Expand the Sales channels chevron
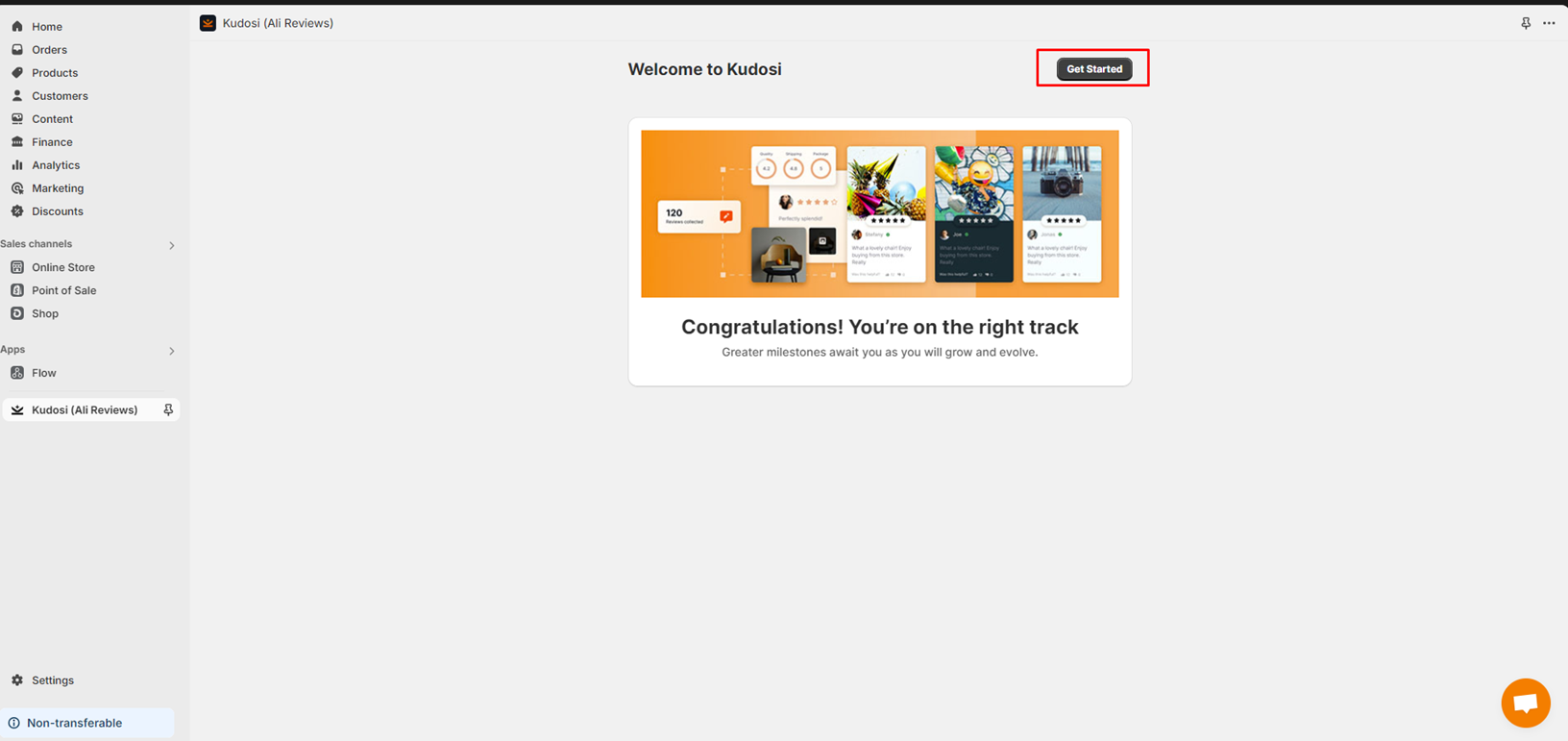Image resolution: width=1568 pixels, height=741 pixels. [172, 245]
